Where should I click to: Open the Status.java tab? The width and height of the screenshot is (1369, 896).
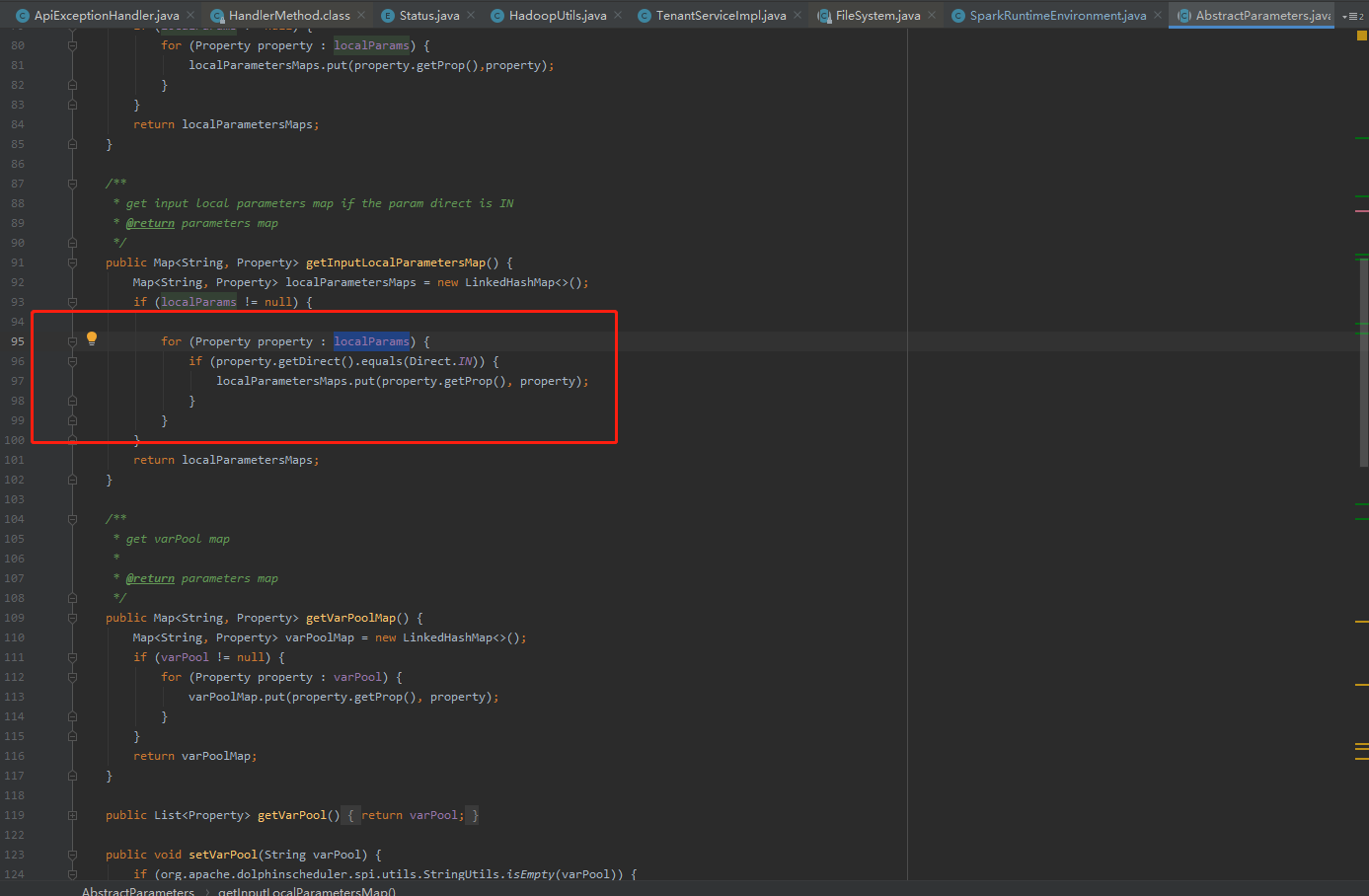429,16
